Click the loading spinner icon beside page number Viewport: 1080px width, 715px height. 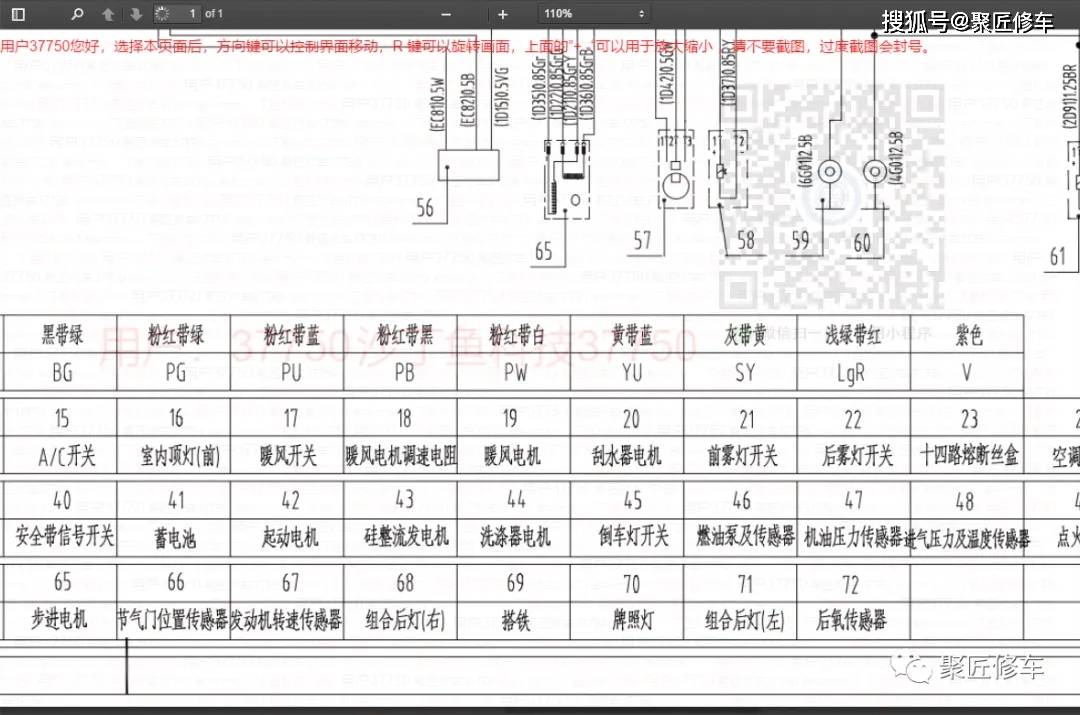pyautogui.click(x=161, y=13)
